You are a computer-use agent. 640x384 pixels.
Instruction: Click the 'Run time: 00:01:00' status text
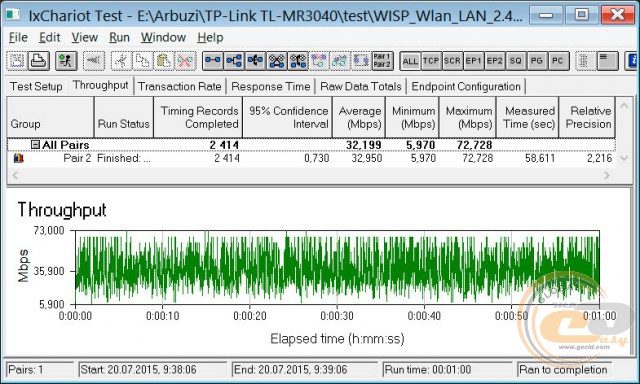point(428,370)
